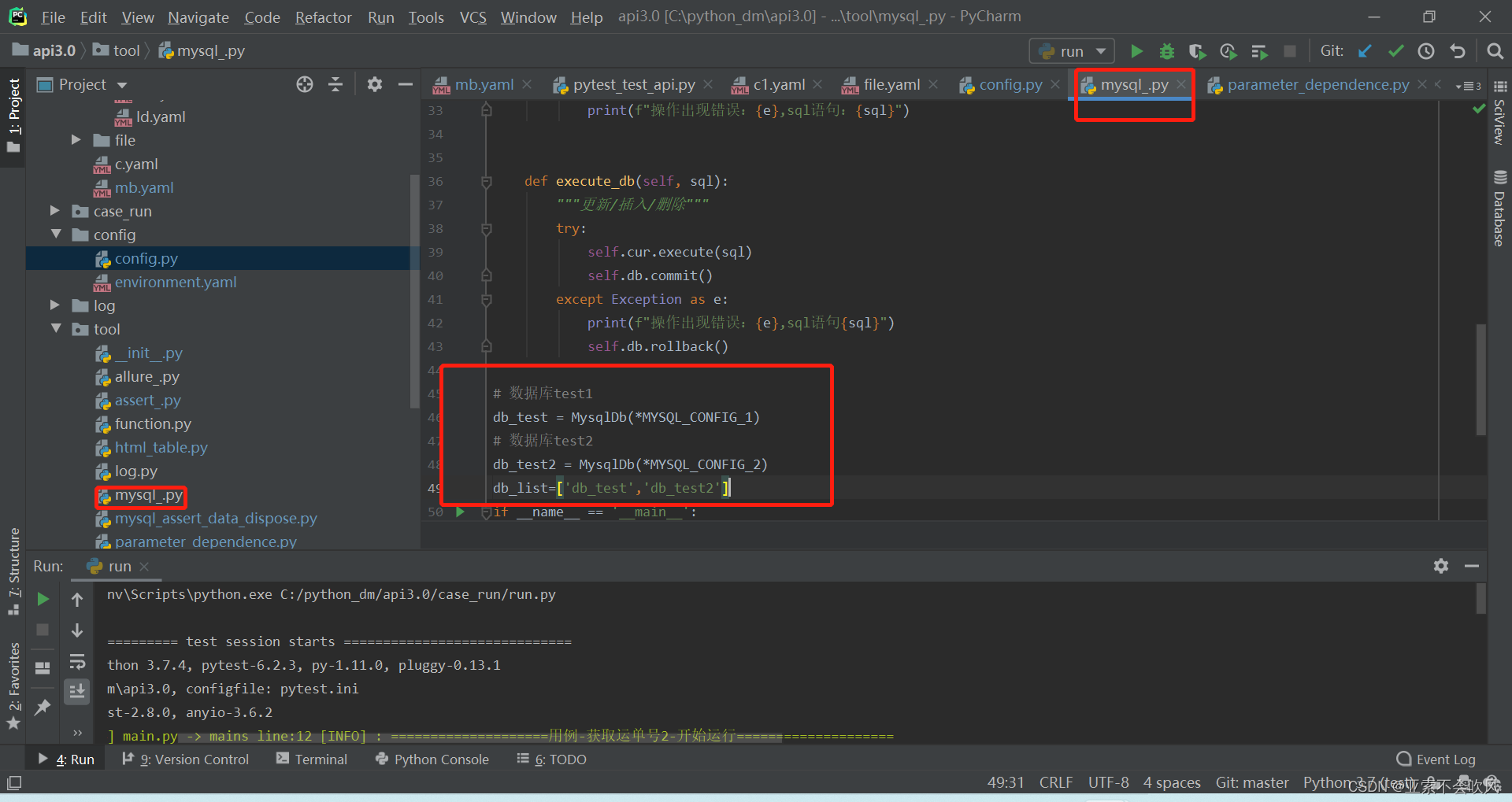Open Search Everywhere magnifier
Screen dimensions: 1512x802
tap(1495, 51)
